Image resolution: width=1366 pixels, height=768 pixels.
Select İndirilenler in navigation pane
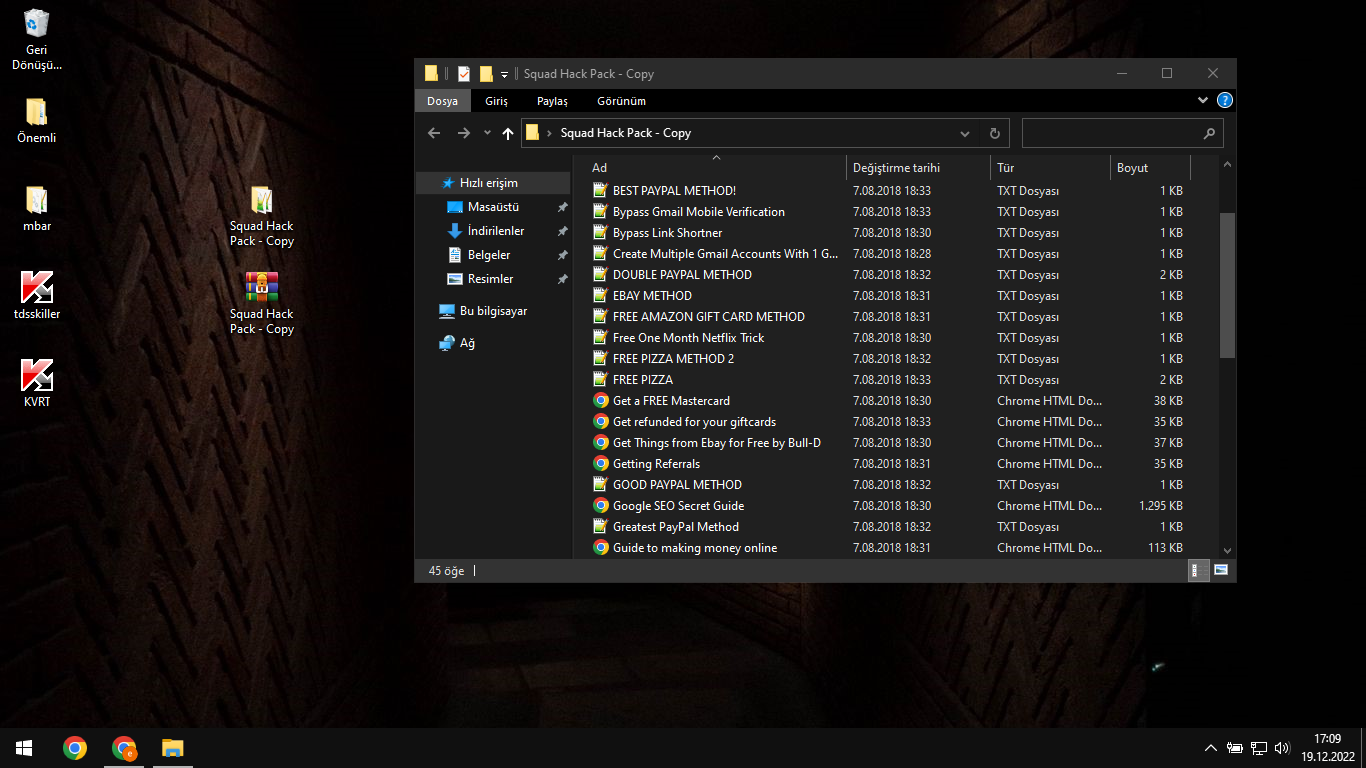pyautogui.click(x=492, y=231)
